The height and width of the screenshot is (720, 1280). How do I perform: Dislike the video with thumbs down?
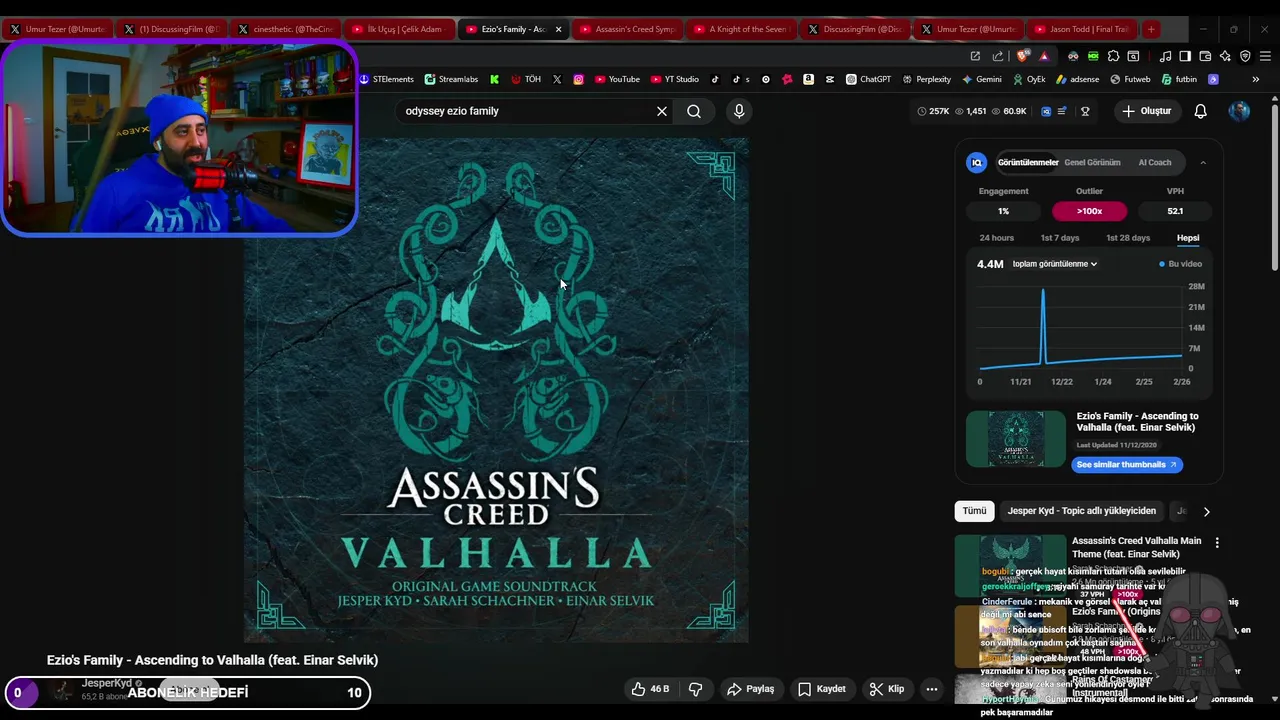tap(695, 689)
